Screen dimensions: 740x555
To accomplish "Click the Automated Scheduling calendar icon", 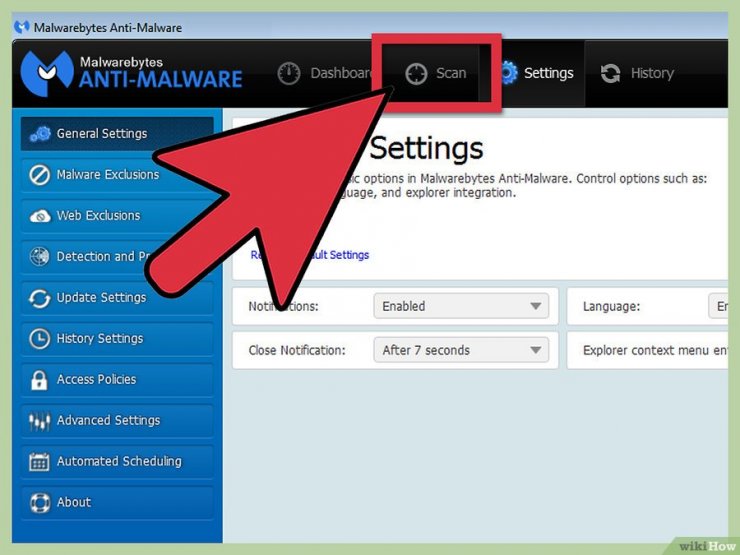I will (39, 462).
